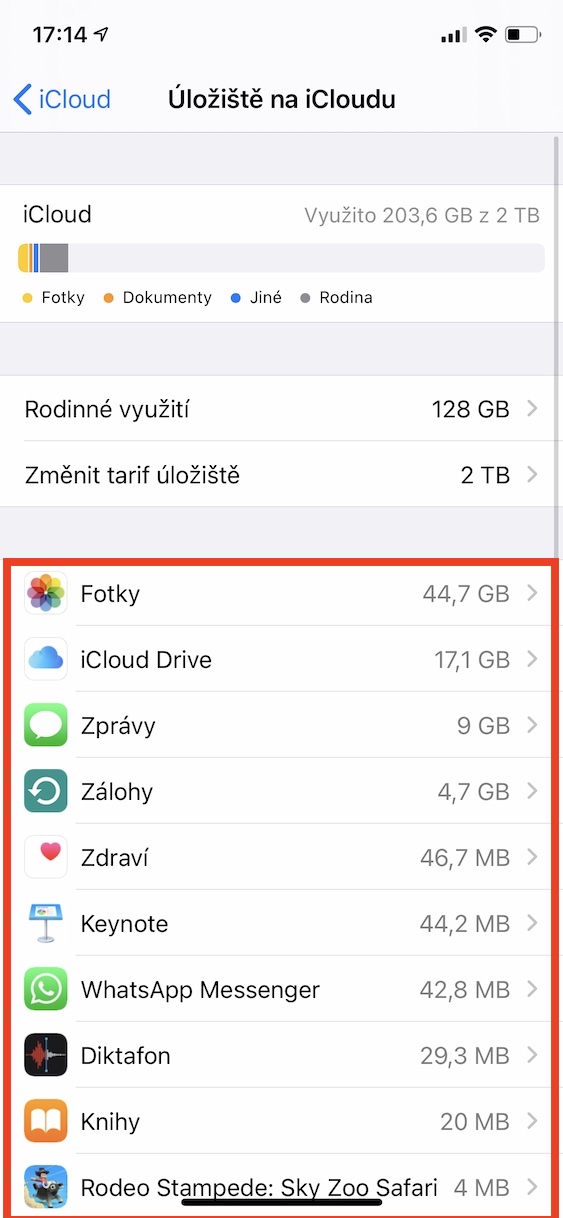Image resolution: width=563 pixels, height=1218 pixels.
Task: Expand the Rodinné využití row chevron
Action: tap(532, 408)
